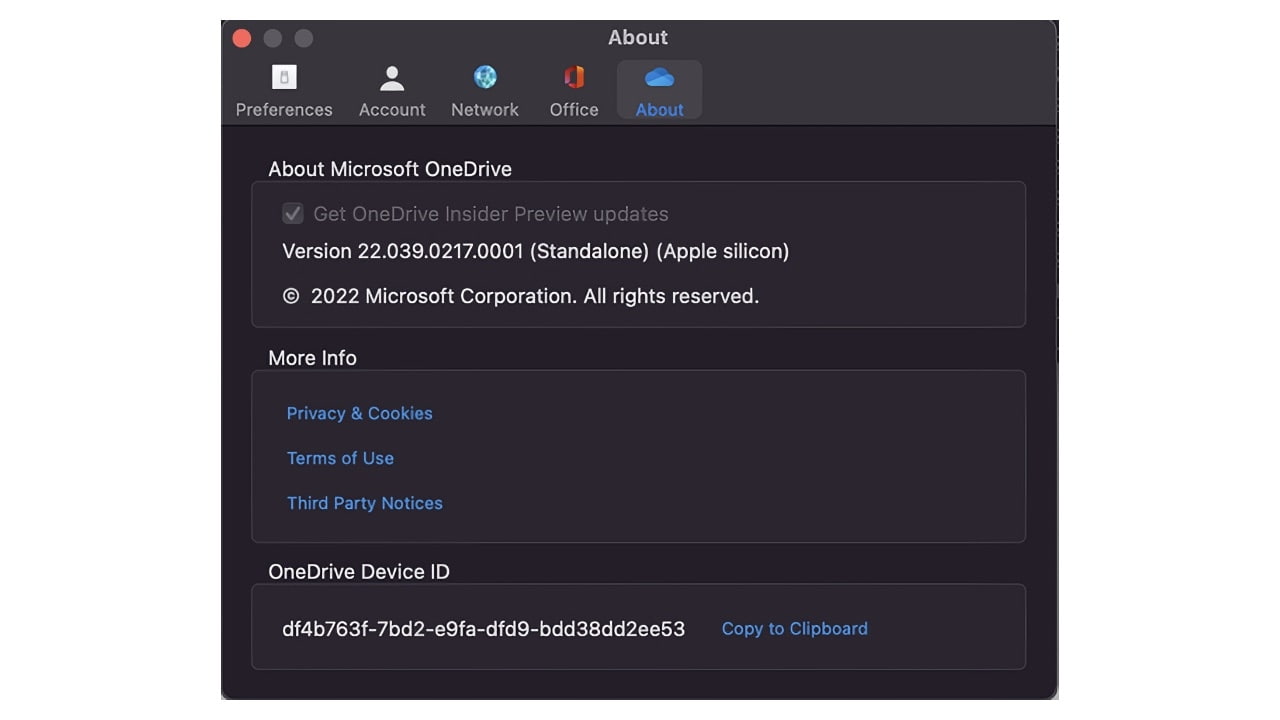The width and height of the screenshot is (1280, 720).
Task: Click the More Info section heading
Action: (x=312, y=357)
